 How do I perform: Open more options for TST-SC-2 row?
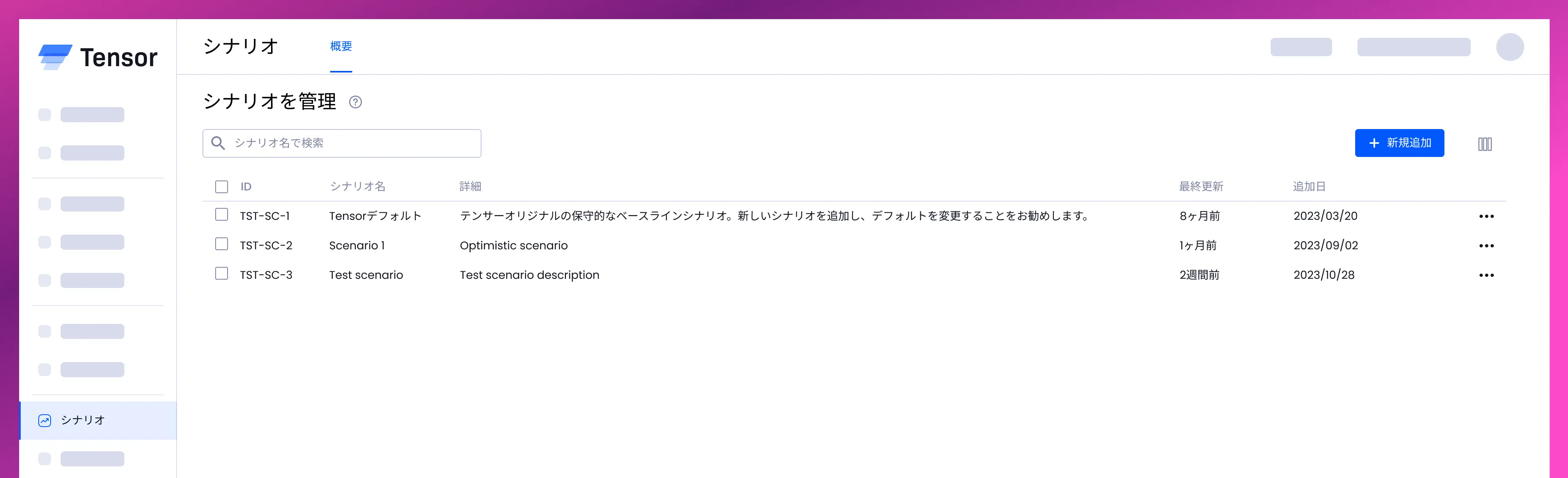1486,246
